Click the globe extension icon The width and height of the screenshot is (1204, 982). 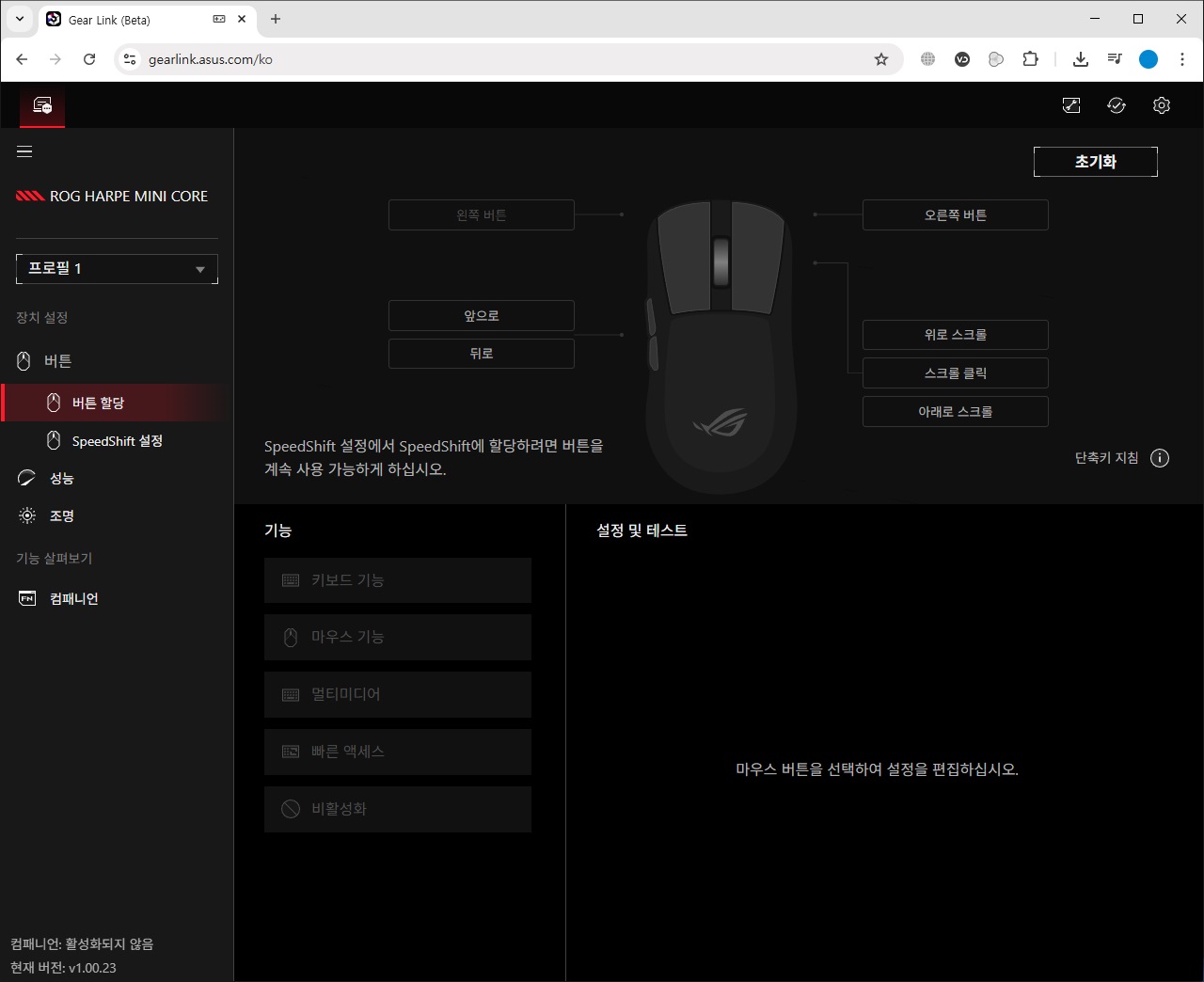pyautogui.click(x=928, y=59)
